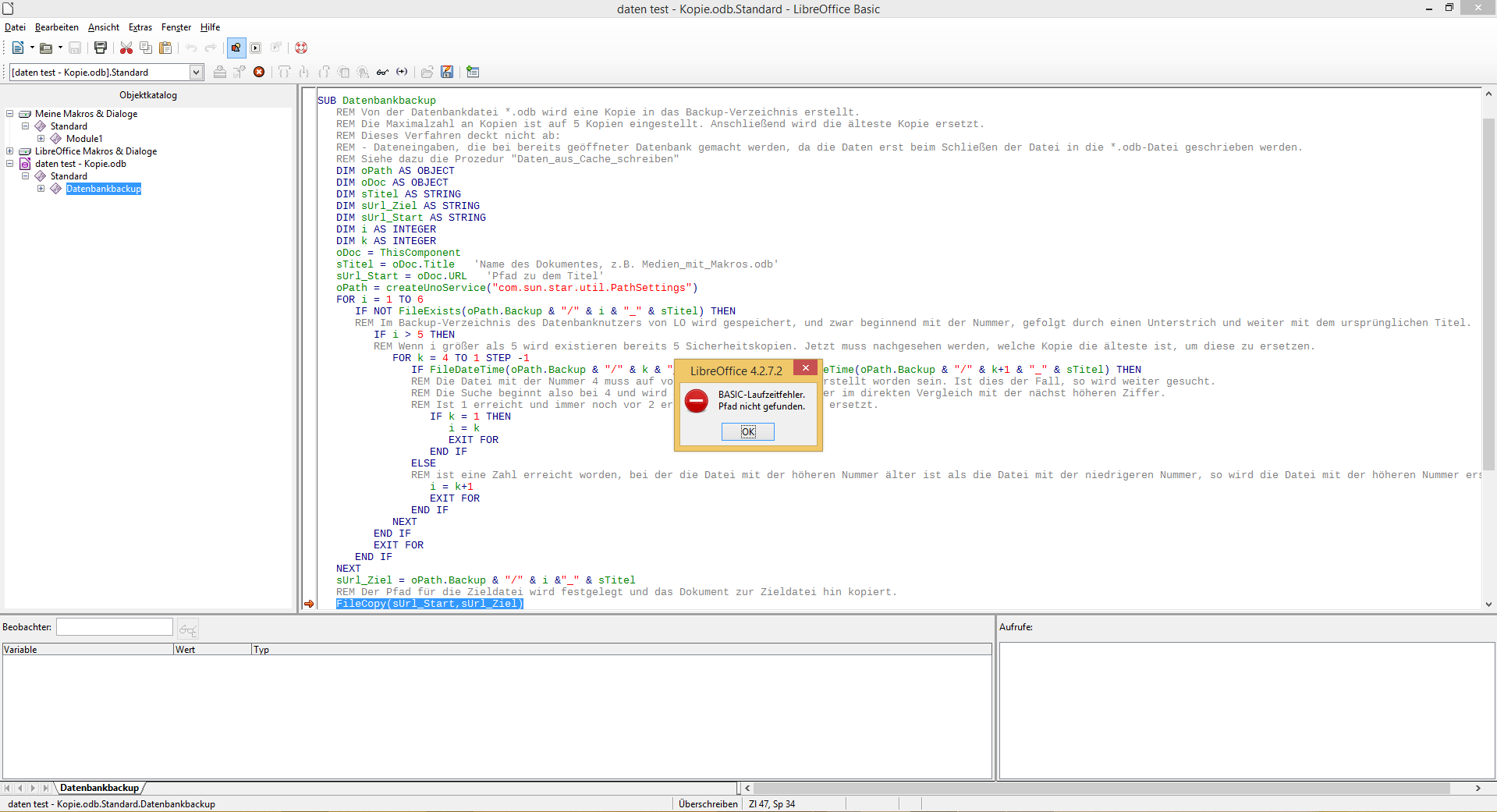This screenshot has width=1497, height=812.
Task: Open the Bearbeiten menu
Action: tap(57, 27)
